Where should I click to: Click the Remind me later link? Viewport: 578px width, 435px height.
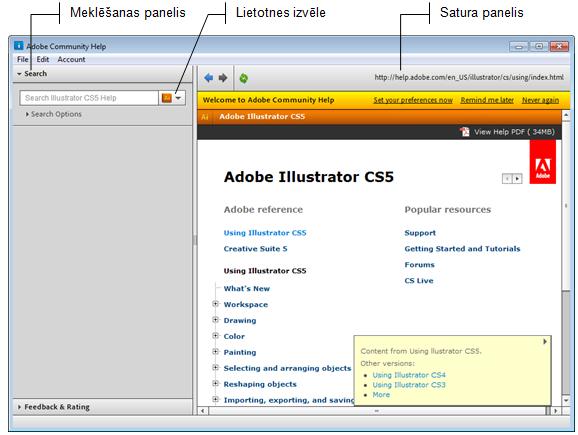pyautogui.click(x=487, y=100)
